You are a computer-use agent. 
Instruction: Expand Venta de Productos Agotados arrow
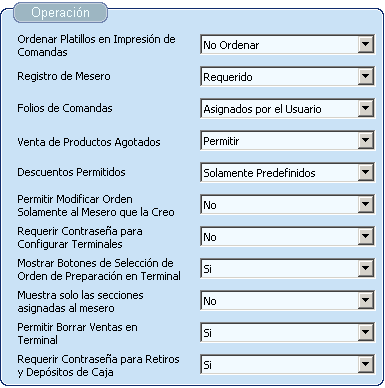pos(365,140)
